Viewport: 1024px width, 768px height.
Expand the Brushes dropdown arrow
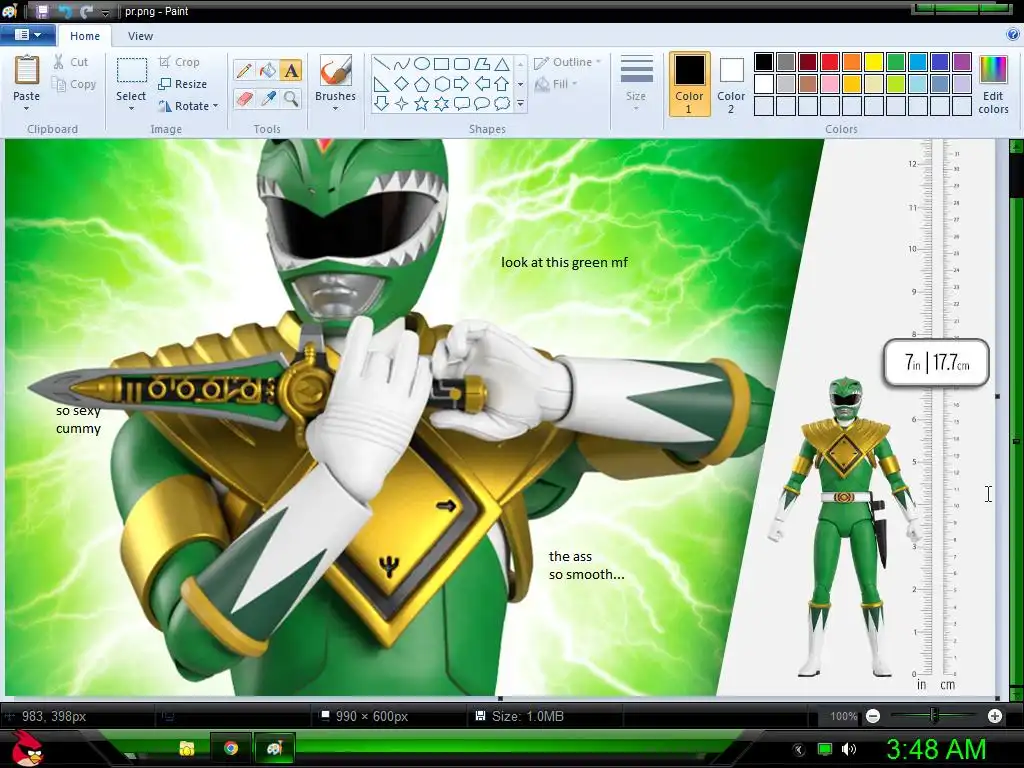click(x=335, y=108)
